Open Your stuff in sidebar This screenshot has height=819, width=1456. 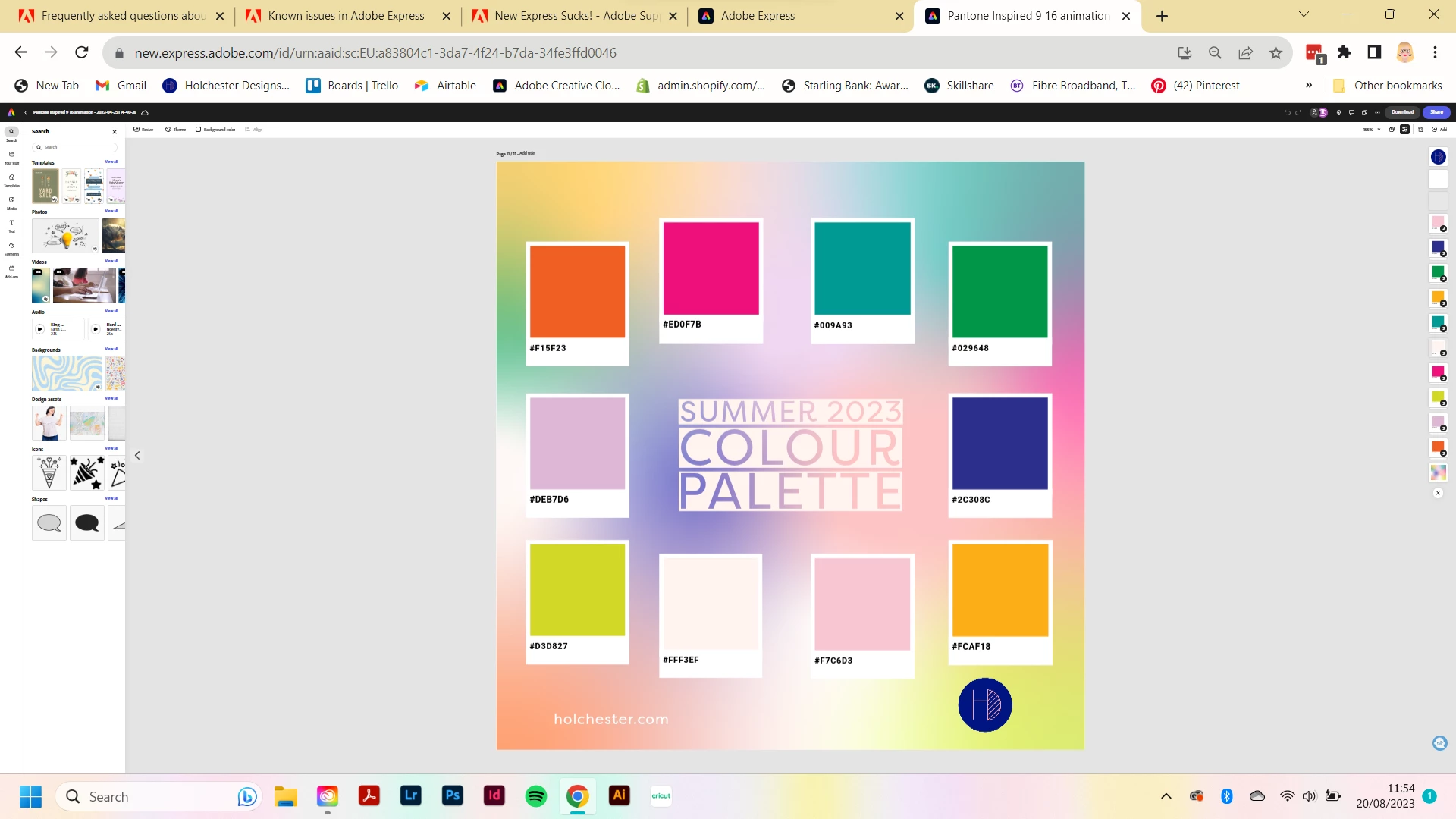coord(11,157)
